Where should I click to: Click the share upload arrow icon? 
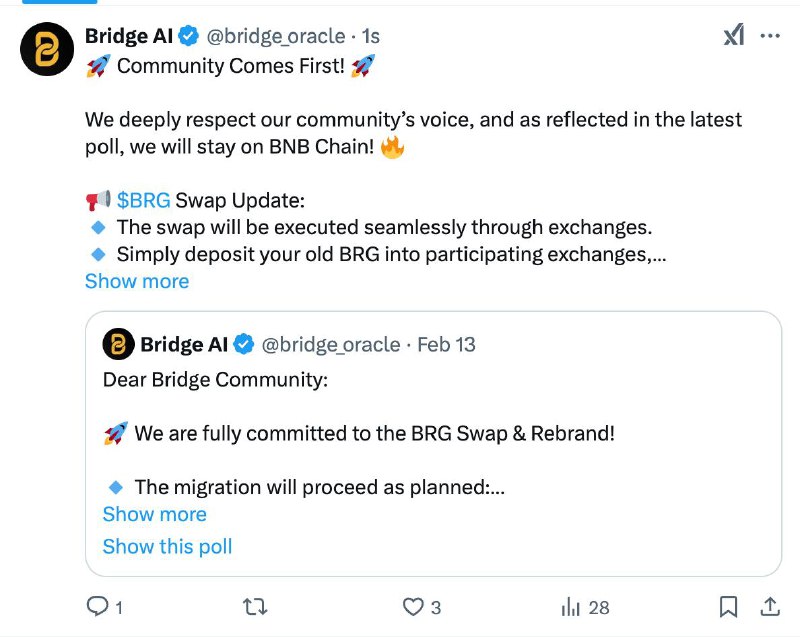coord(770,606)
